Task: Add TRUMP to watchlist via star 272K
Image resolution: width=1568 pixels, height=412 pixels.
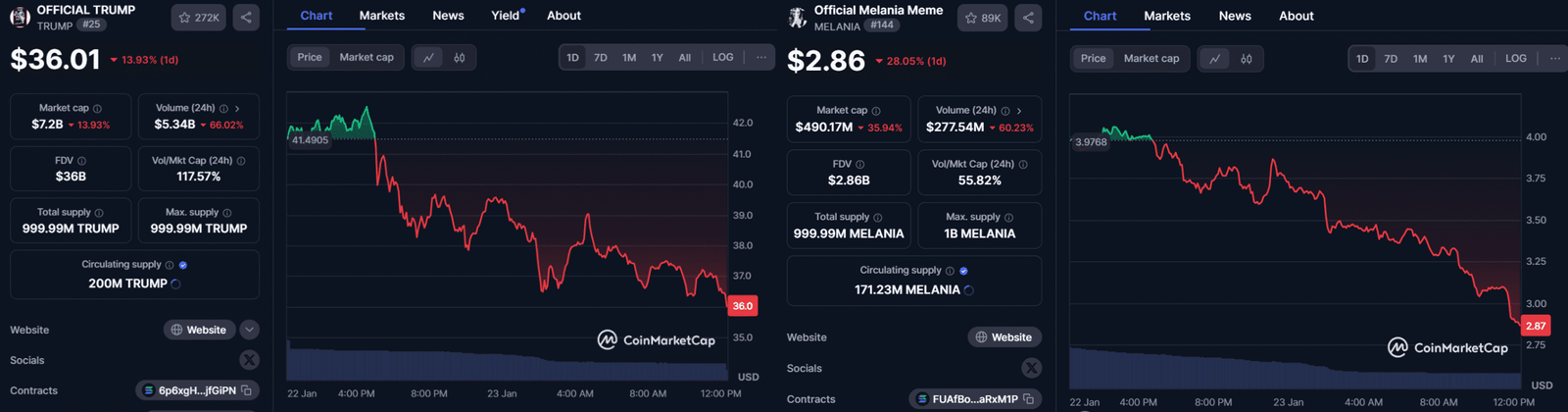Action: 198,18
